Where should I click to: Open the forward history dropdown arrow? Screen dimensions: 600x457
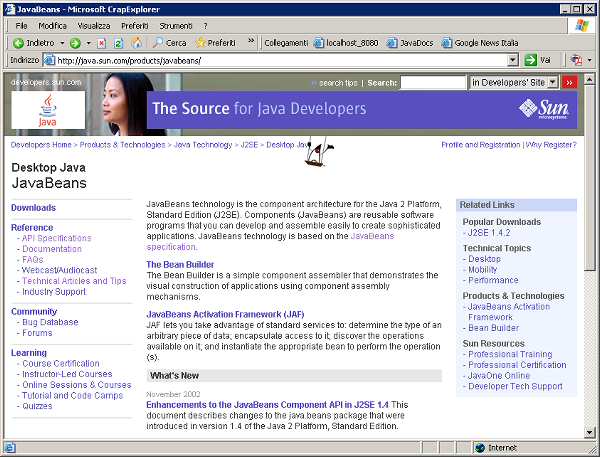[x=88, y=43]
